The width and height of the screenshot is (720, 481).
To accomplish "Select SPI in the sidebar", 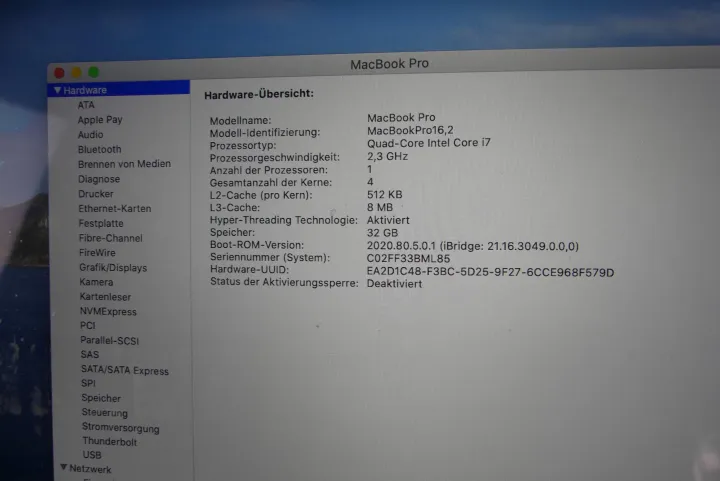I will click(89, 383).
